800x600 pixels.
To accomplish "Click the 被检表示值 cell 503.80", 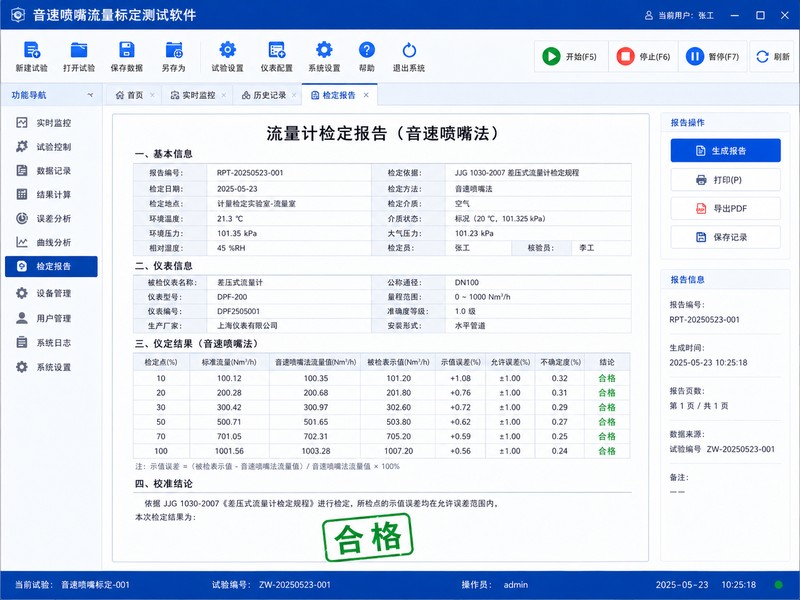I will point(398,422).
